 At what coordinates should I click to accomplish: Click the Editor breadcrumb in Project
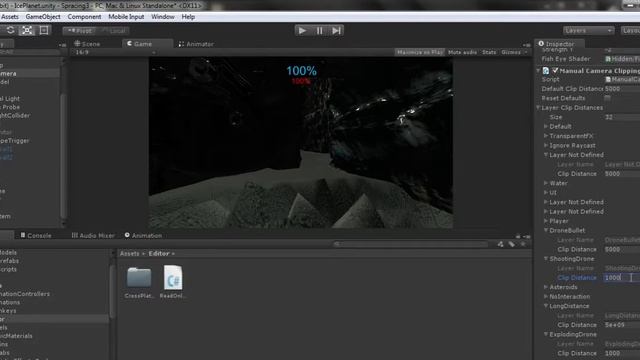point(159,253)
